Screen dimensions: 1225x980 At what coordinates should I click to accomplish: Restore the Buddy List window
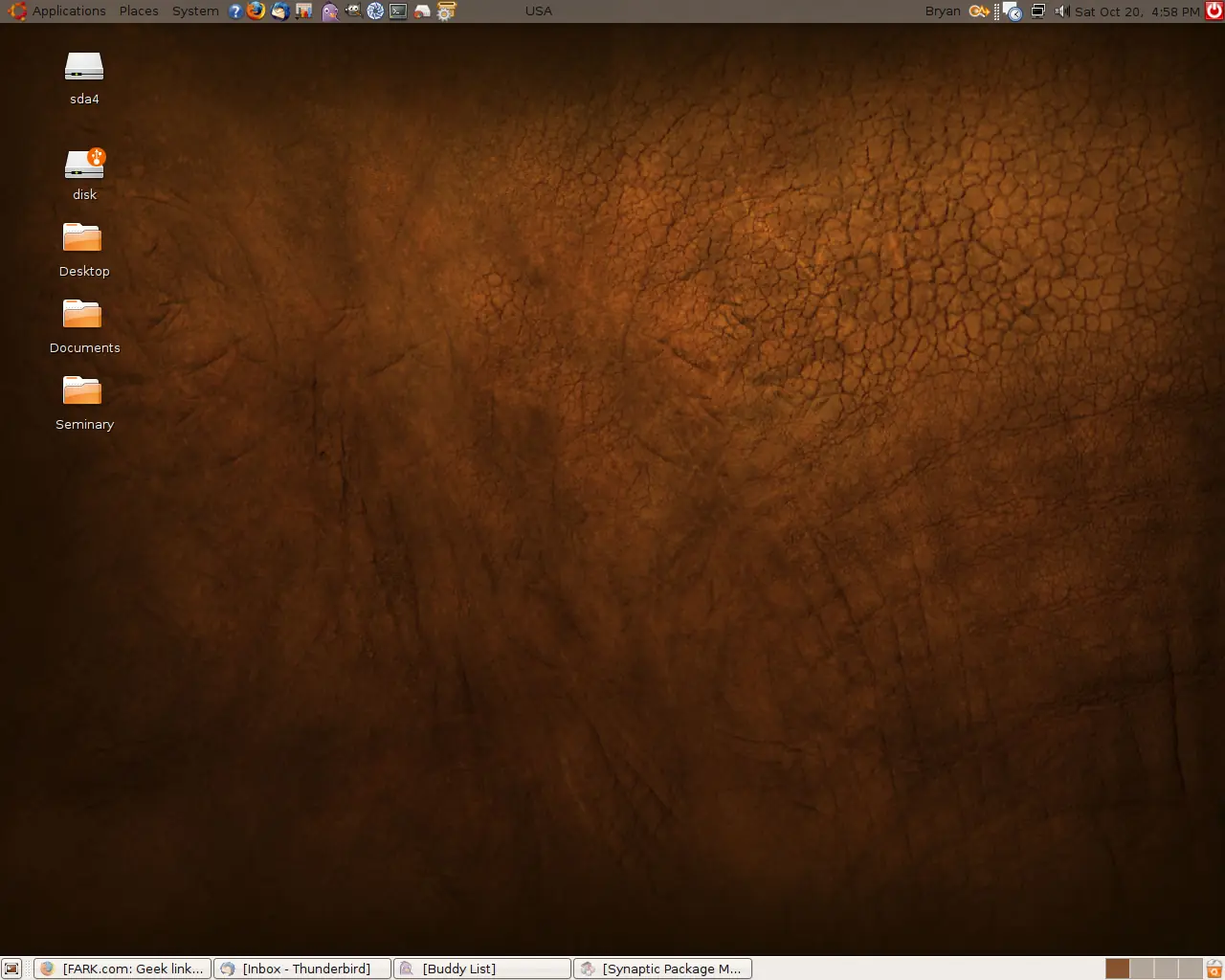pyautogui.click(x=482, y=969)
